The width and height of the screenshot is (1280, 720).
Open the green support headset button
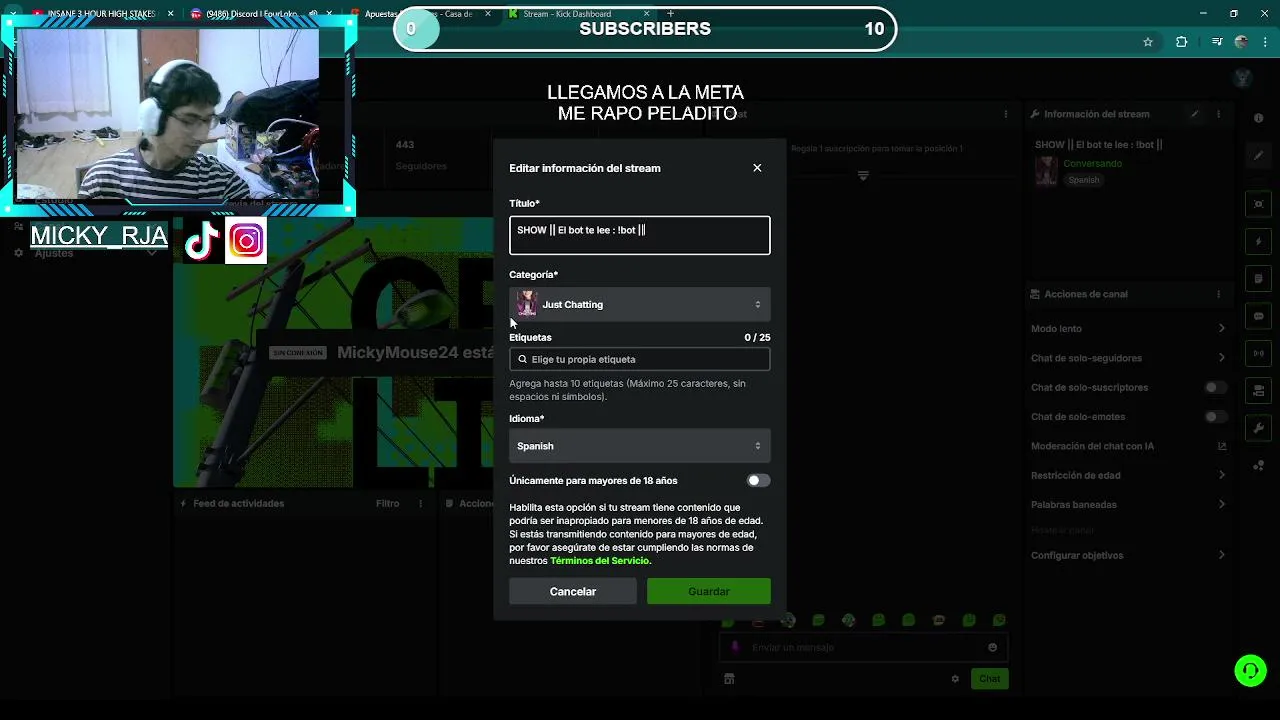1250,670
